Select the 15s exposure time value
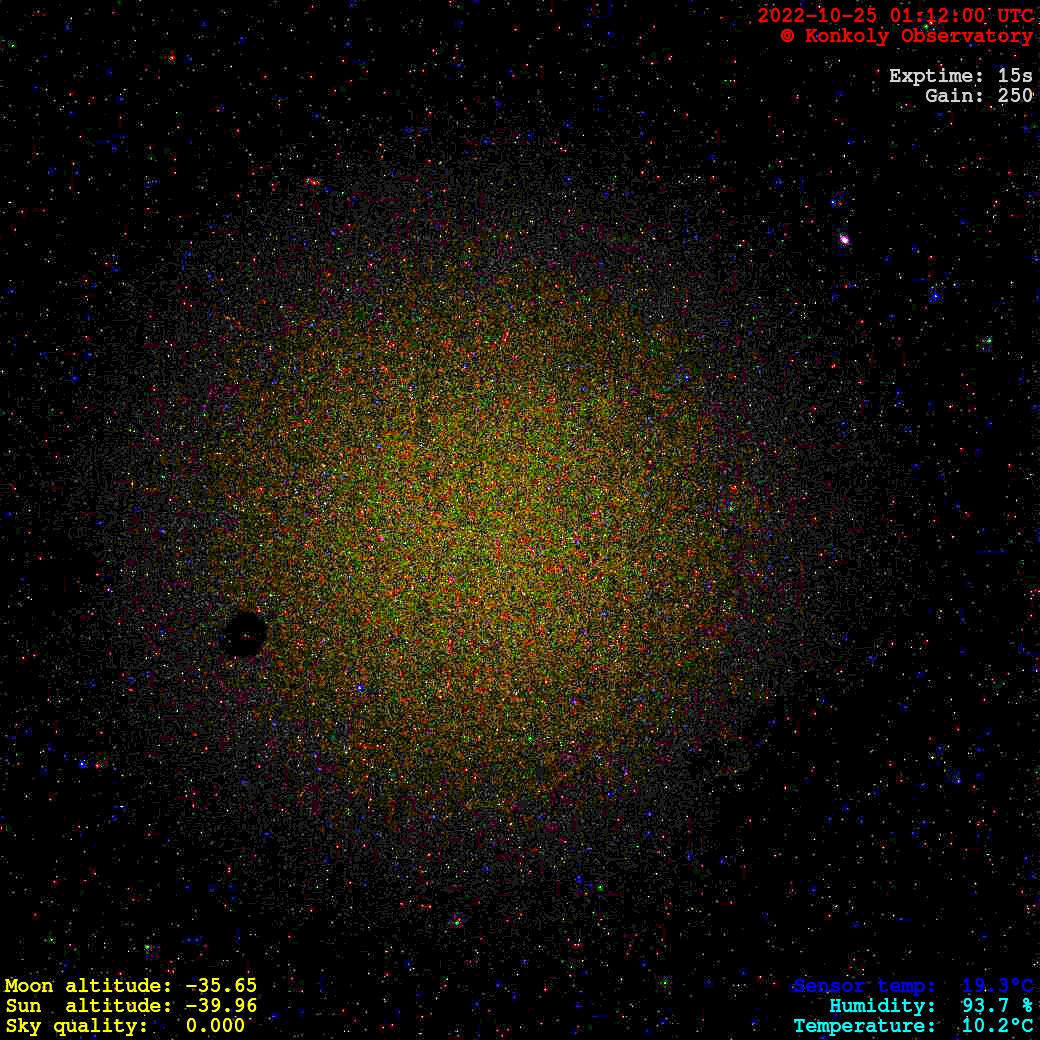 (x=1015, y=76)
